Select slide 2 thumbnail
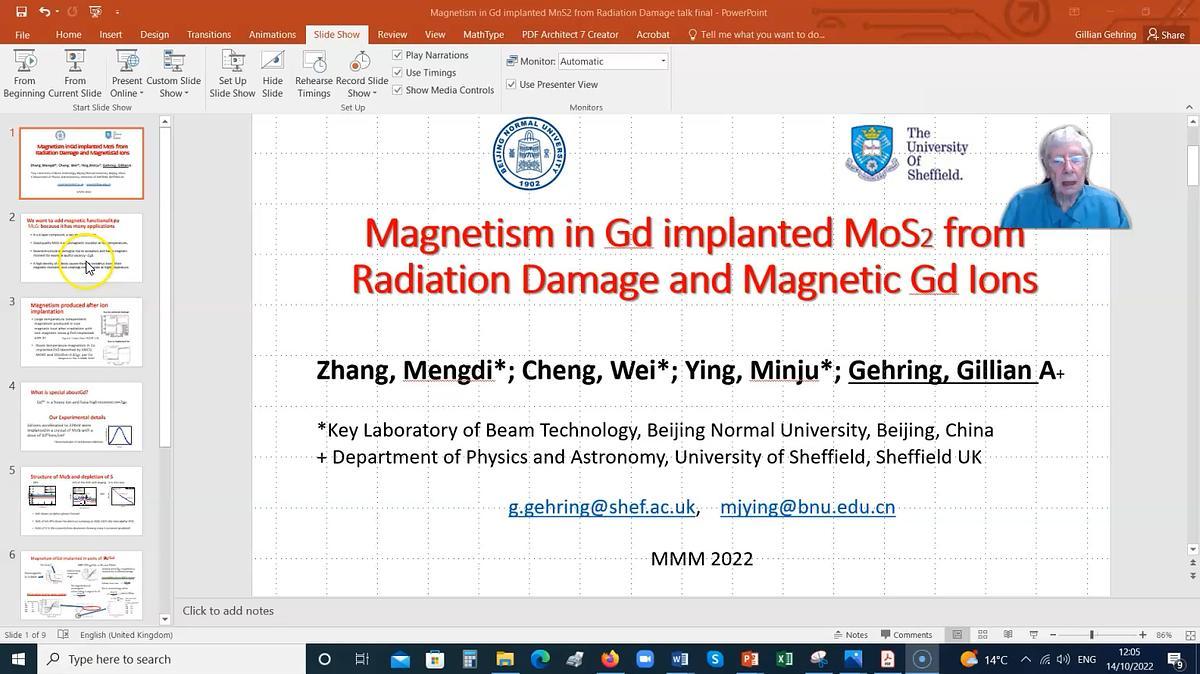This screenshot has width=1200, height=674. [83, 248]
